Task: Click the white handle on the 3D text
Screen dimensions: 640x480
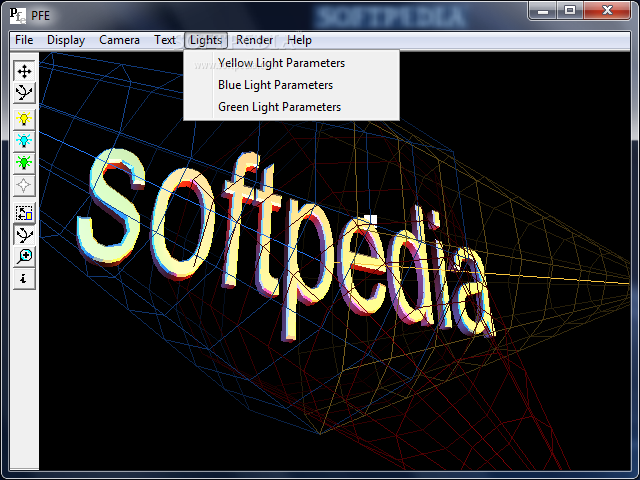Action: click(372, 220)
